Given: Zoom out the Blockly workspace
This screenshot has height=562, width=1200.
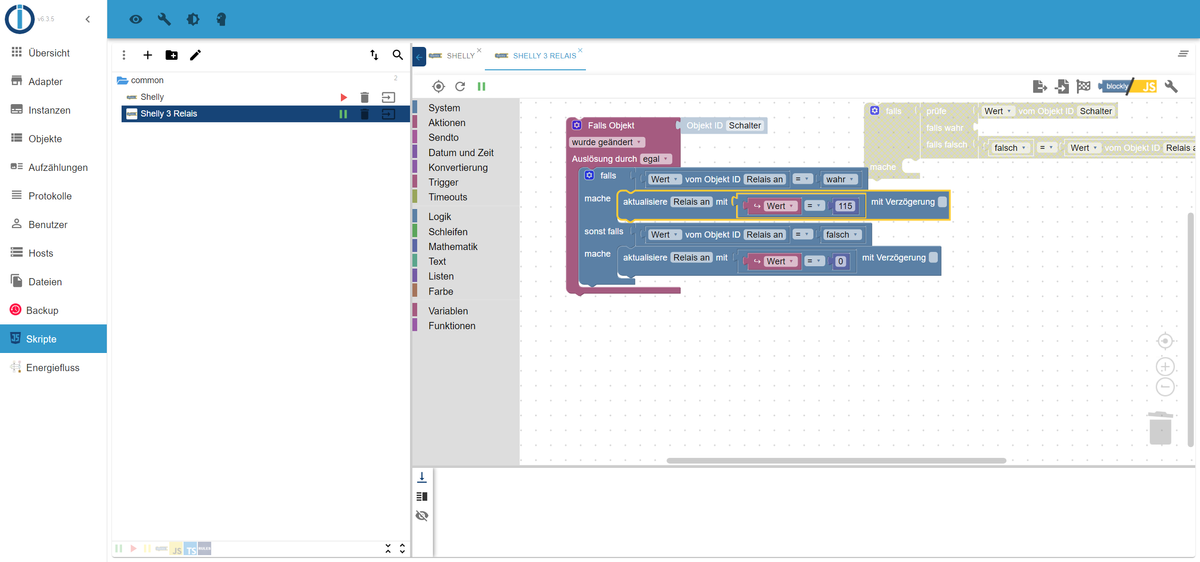Looking at the screenshot, I should coord(1165,387).
